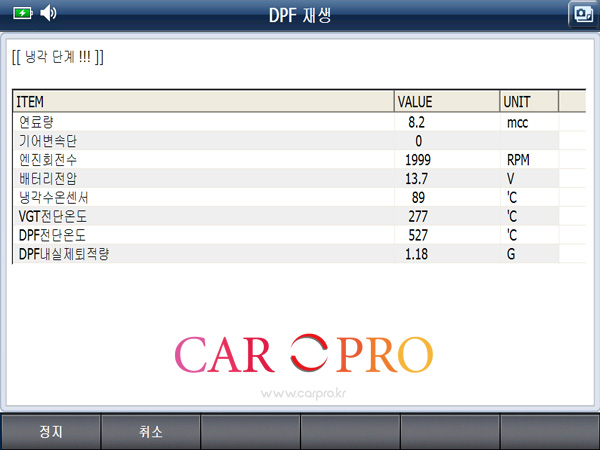Click the UNIT column header

[x=529, y=102]
